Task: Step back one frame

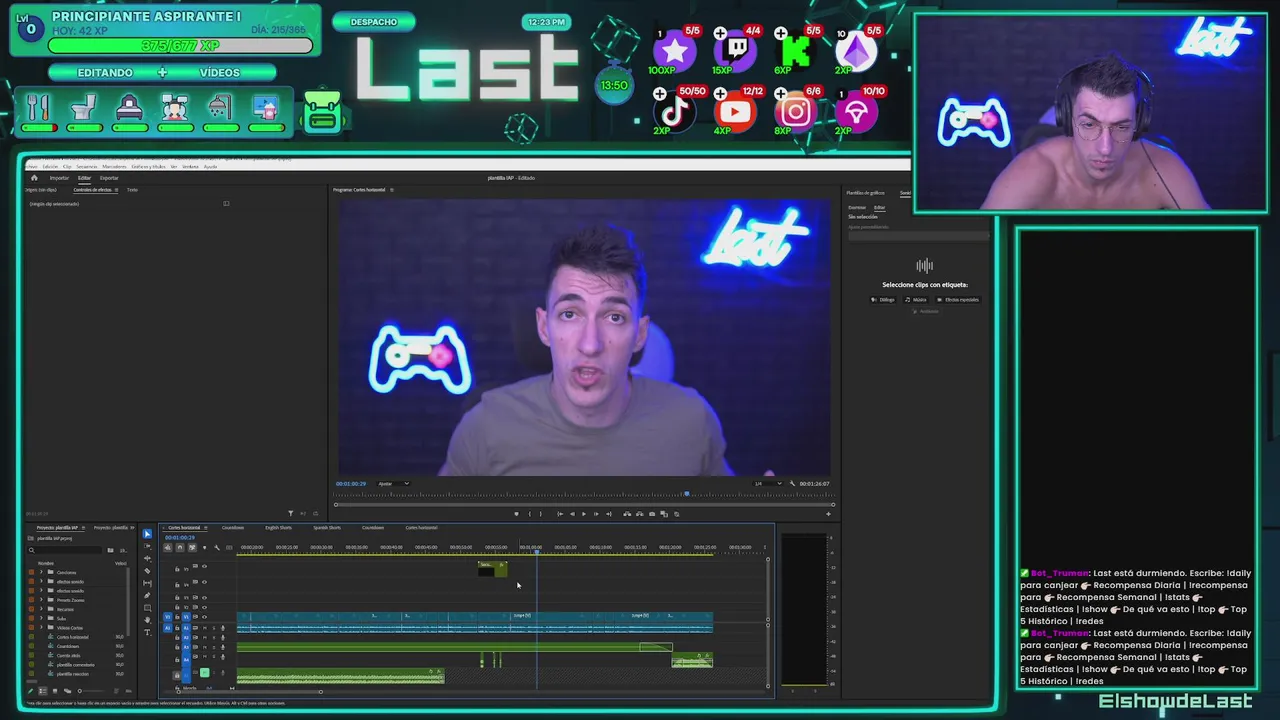Action: (572, 514)
